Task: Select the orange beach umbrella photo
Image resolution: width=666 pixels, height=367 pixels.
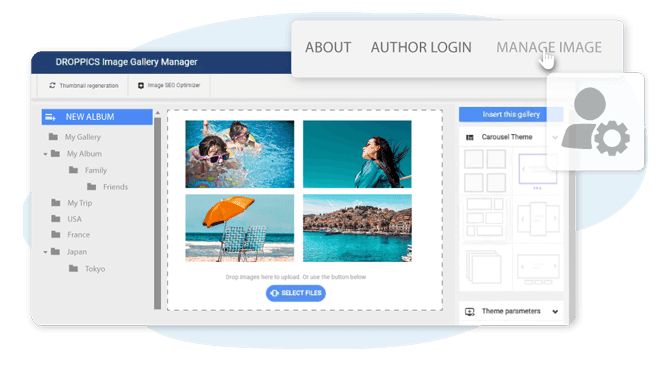Action: point(240,228)
